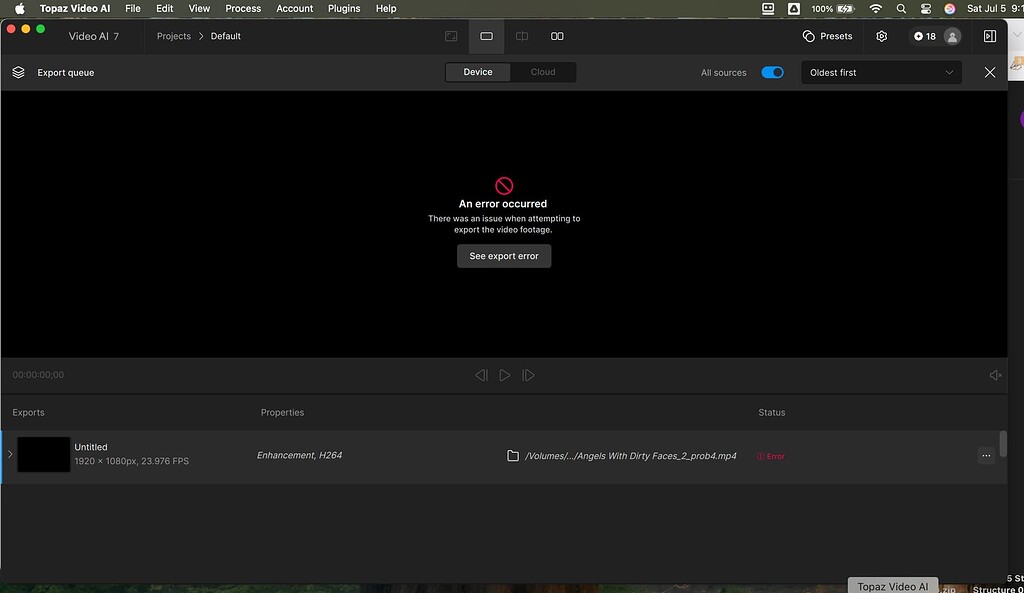Click the See export error button

[x=503, y=256]
